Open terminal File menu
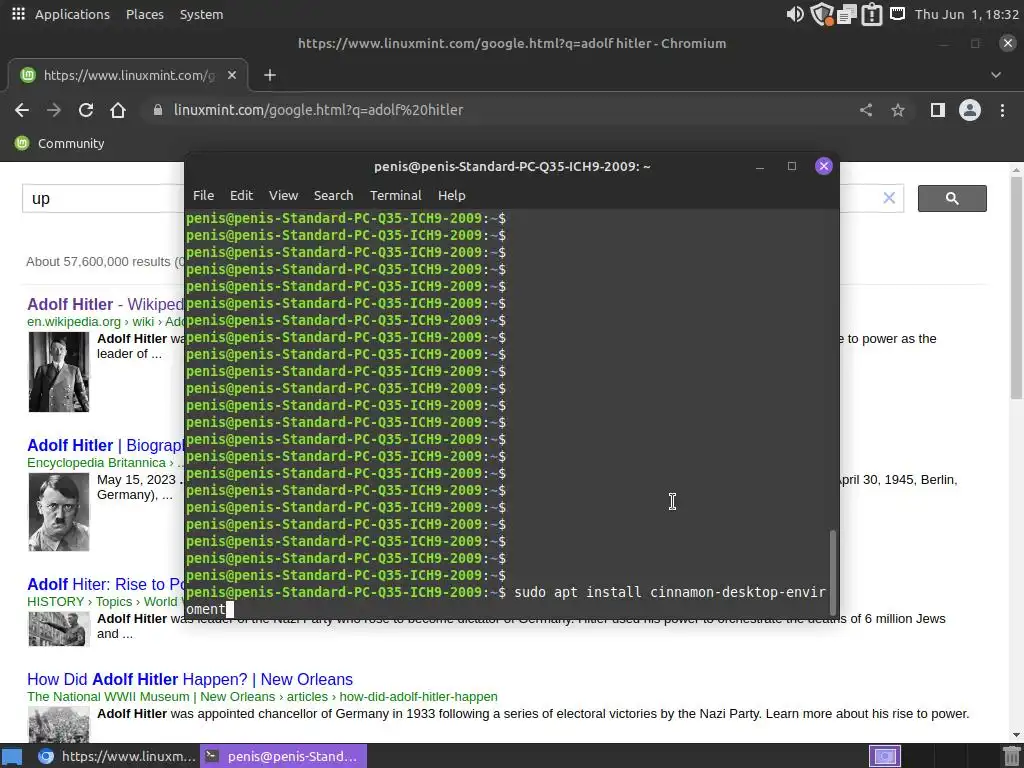The width and height of the screenshot is (1024, 768). tap(203, 195)
